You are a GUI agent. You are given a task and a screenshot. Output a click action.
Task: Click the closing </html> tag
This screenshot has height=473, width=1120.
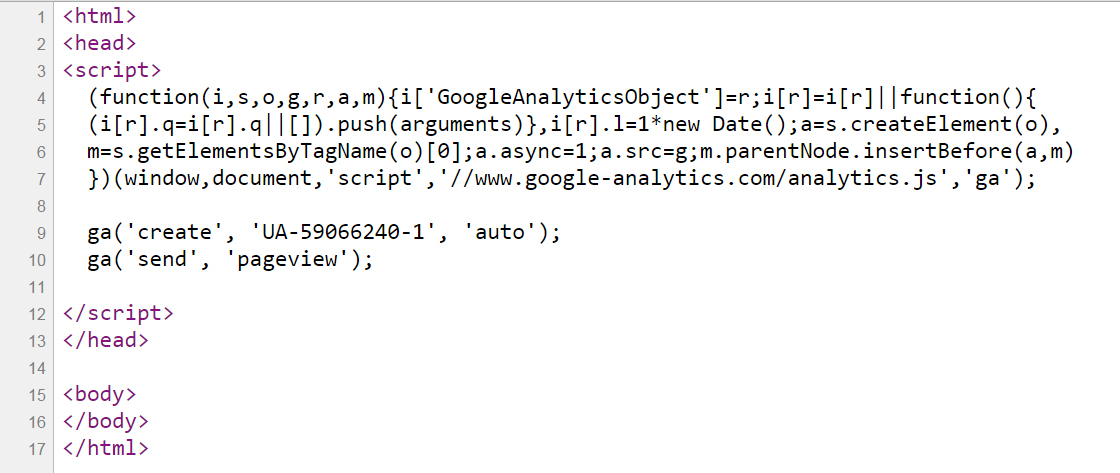[105, 448]
